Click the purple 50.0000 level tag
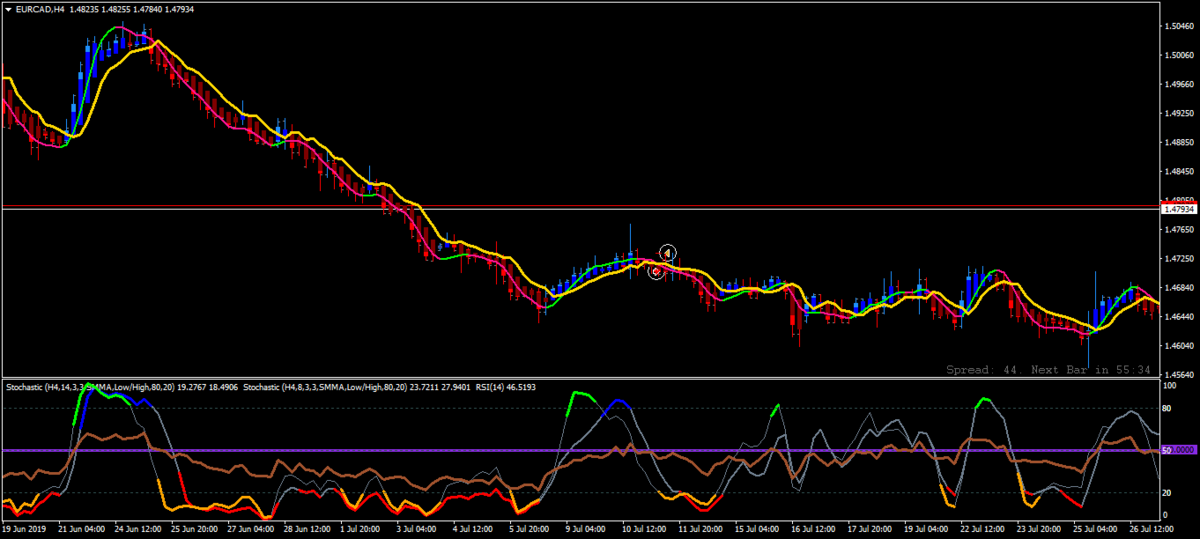The image size is (1200, 539). [x=1180, y=451]
